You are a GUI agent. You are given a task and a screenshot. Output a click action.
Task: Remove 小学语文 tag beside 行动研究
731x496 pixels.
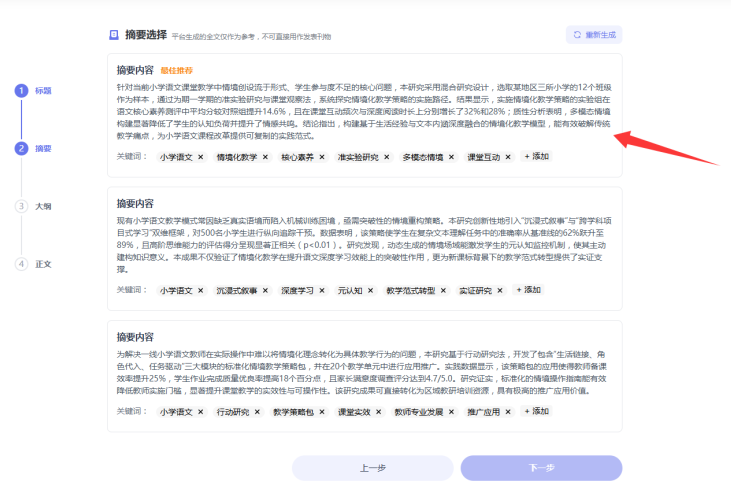[x=200, y=412]
